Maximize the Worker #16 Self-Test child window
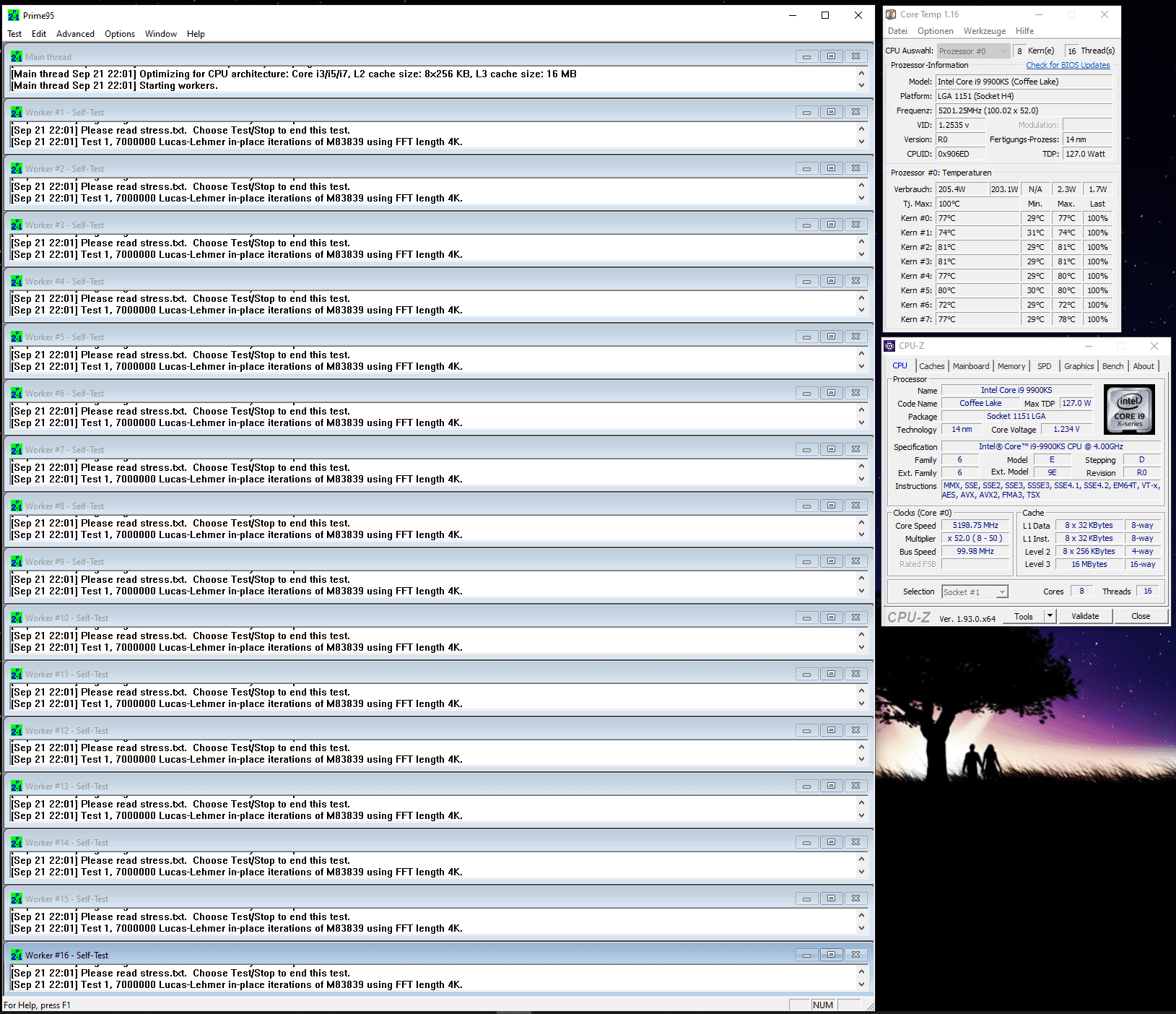The image size is (1176, 1014). (831, 955)
